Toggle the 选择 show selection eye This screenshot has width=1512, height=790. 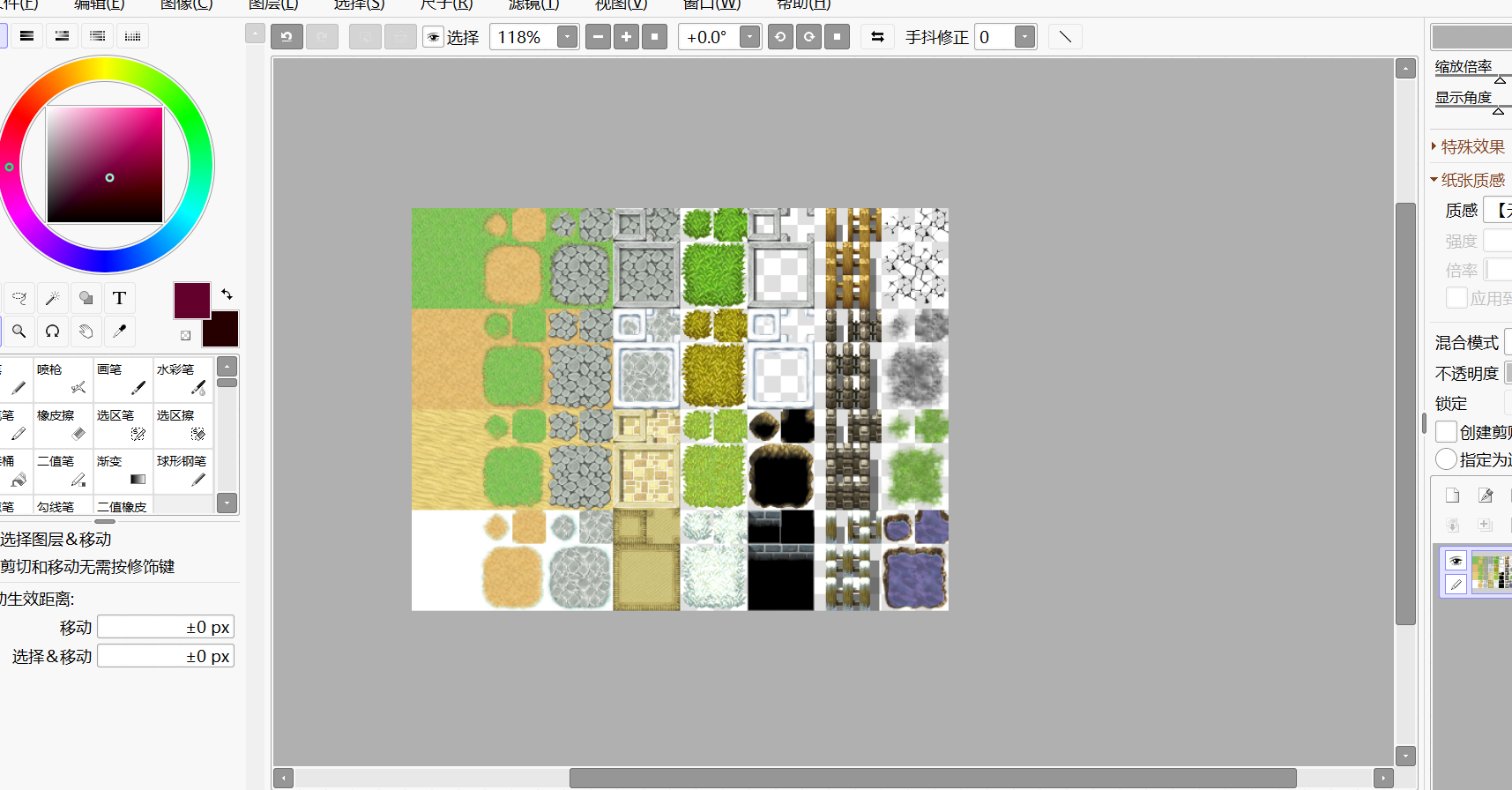tap(433, 37)
